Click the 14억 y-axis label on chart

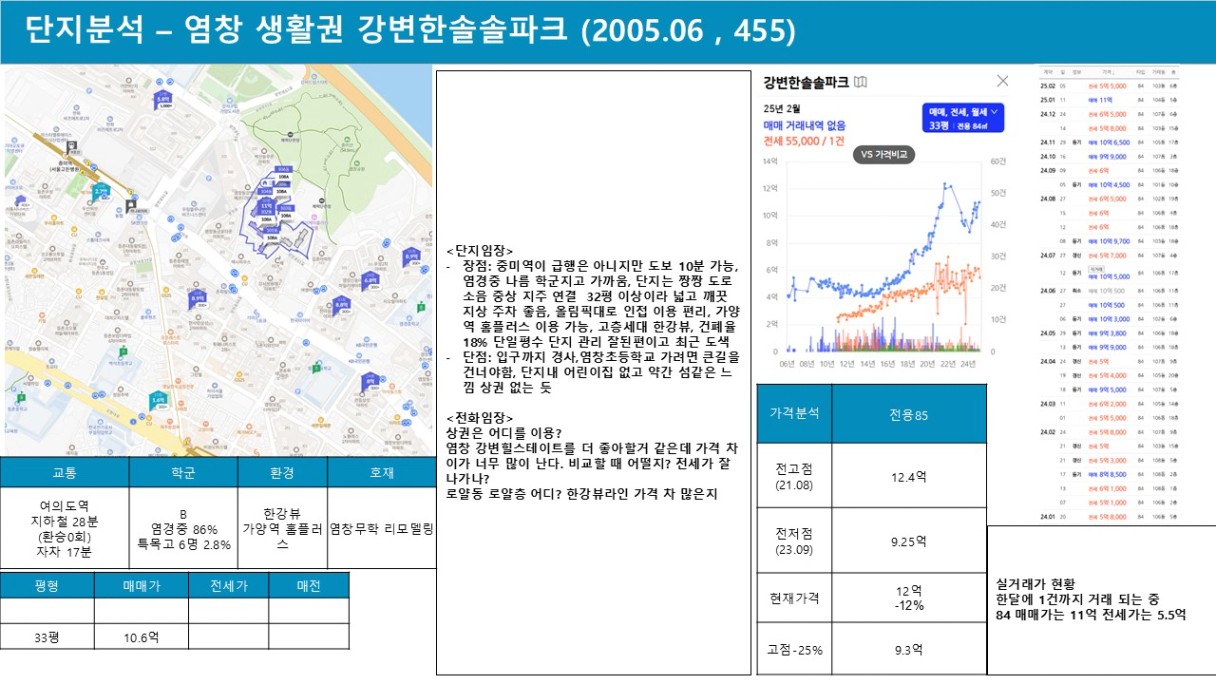(x=770, y=161)
